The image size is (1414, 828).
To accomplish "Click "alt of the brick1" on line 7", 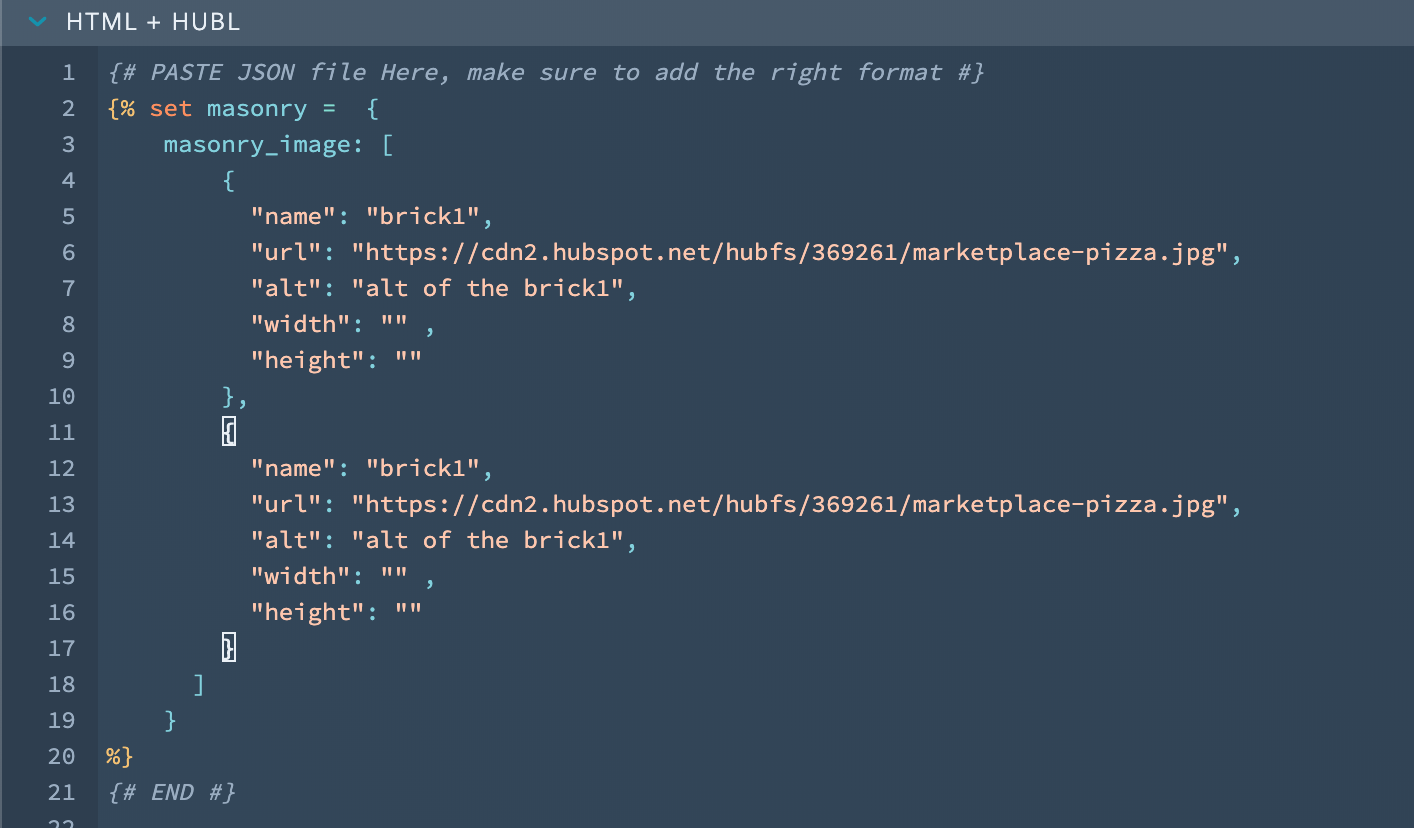I will point(487,288).
